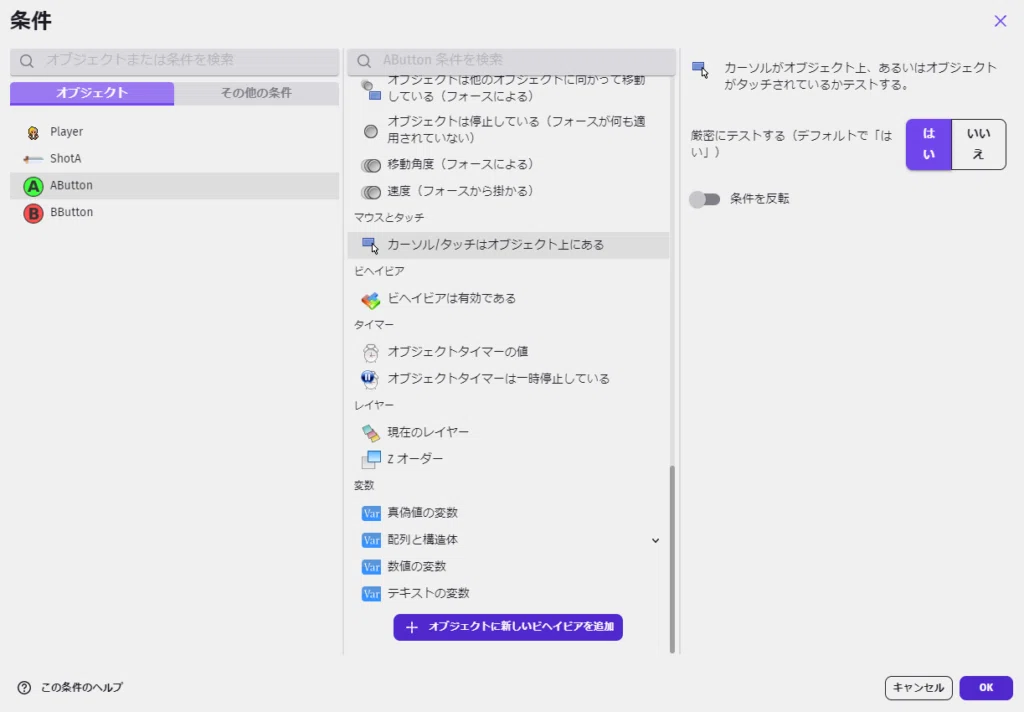This screenshot has height=712, width=1024.
Task: Click the 速度 condition icon
Action: tap(371, 192)
